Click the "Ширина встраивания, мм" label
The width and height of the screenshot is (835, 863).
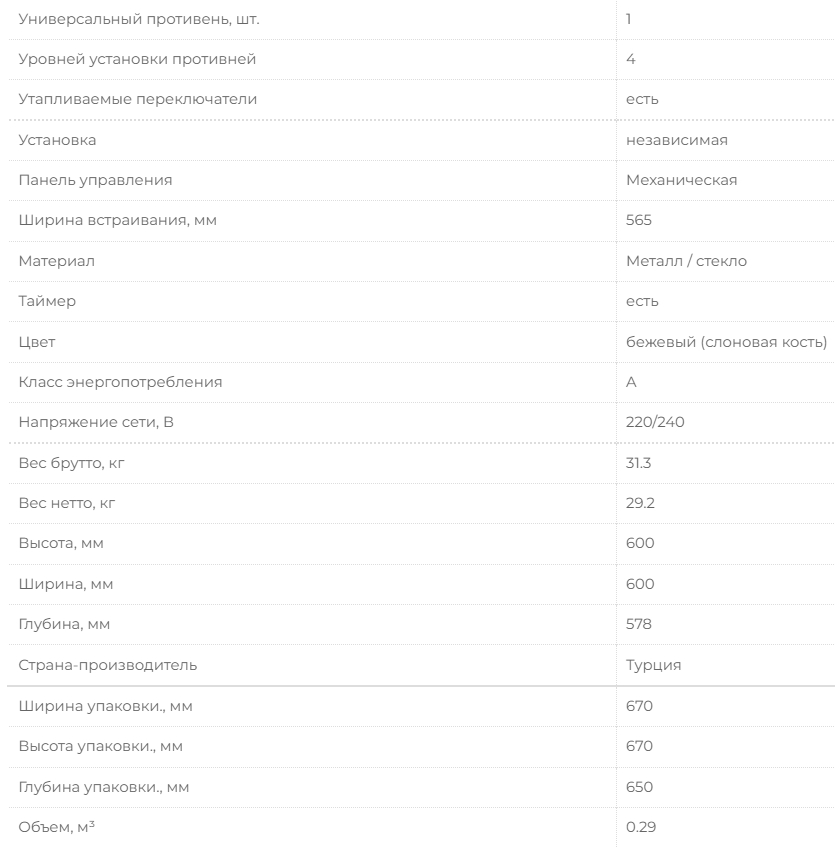pos(117,221)
